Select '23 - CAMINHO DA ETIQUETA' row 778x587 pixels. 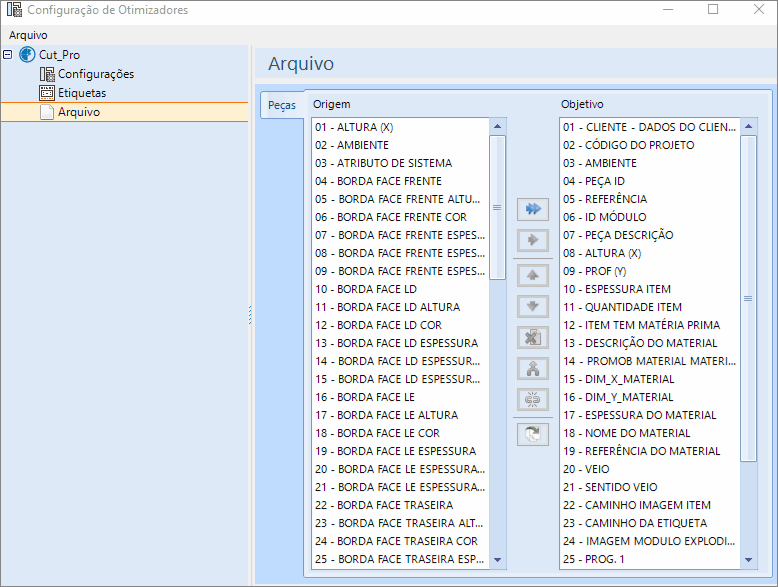pos(650,523)
